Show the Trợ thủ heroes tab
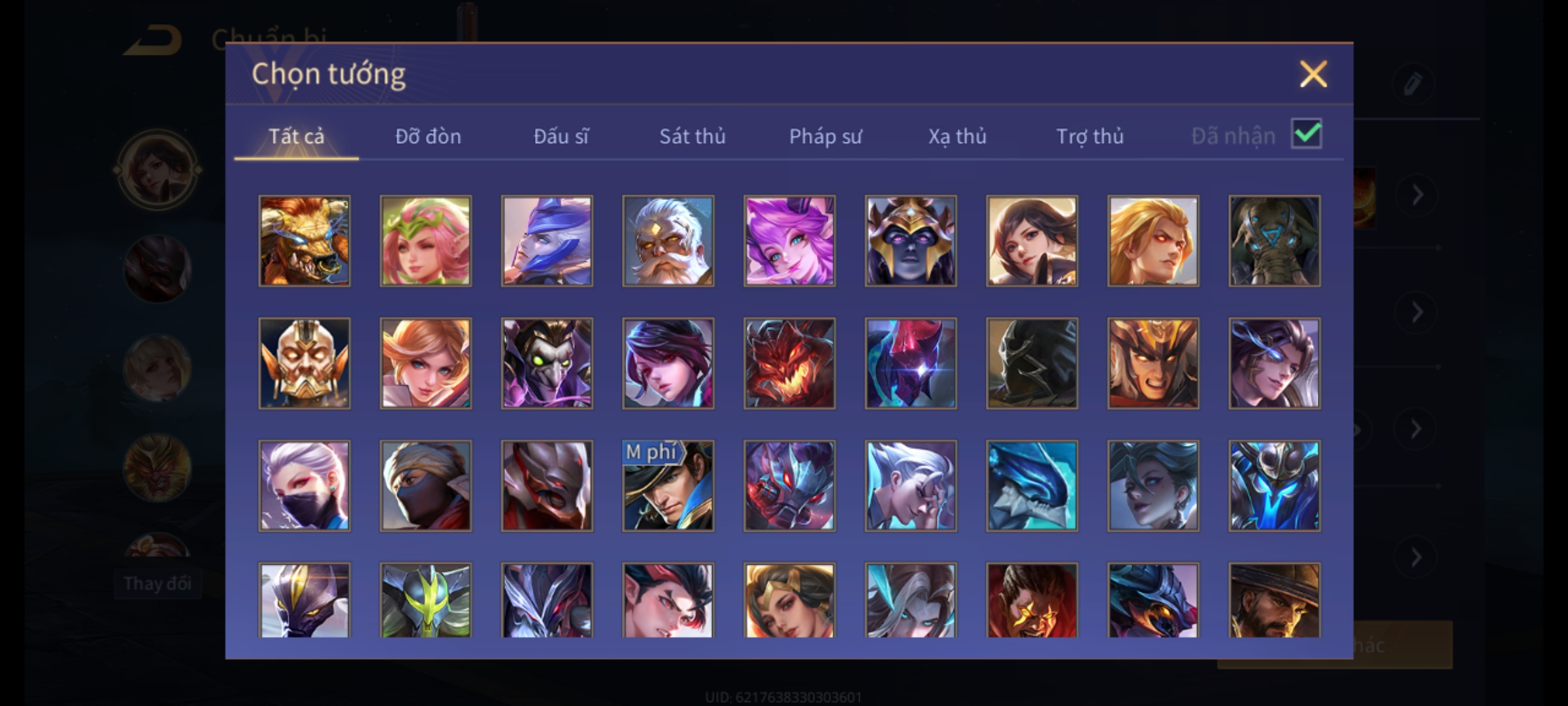This screenshot has height=706, width=1568. coord(1090,136)
